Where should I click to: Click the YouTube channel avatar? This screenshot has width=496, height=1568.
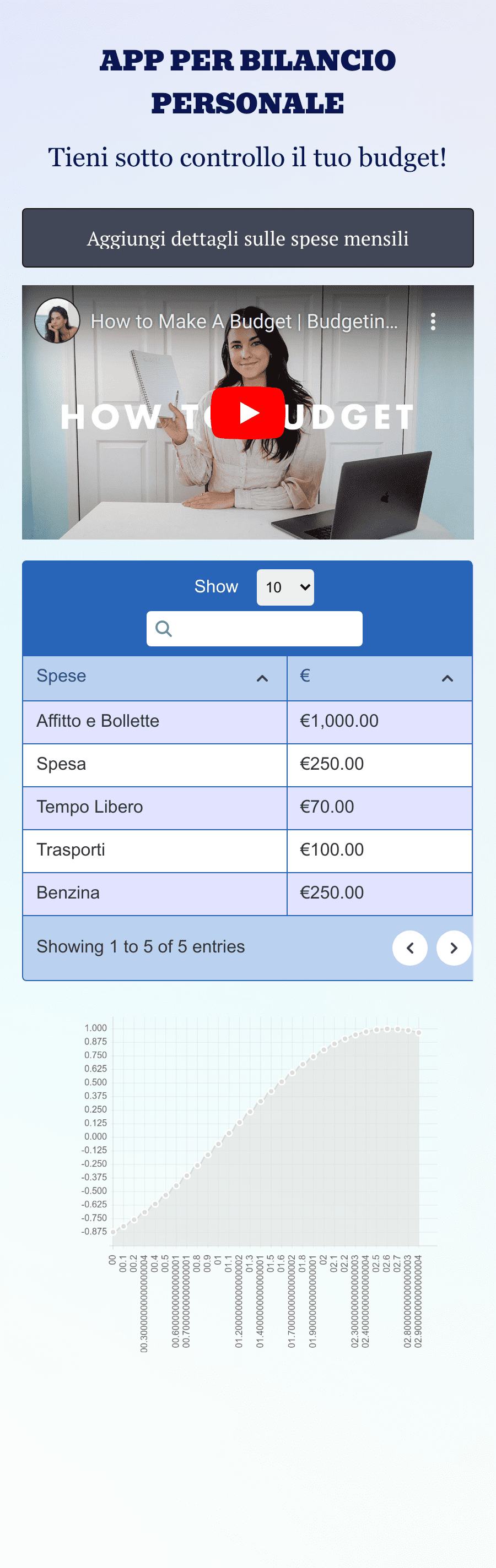tap(57, 320)
